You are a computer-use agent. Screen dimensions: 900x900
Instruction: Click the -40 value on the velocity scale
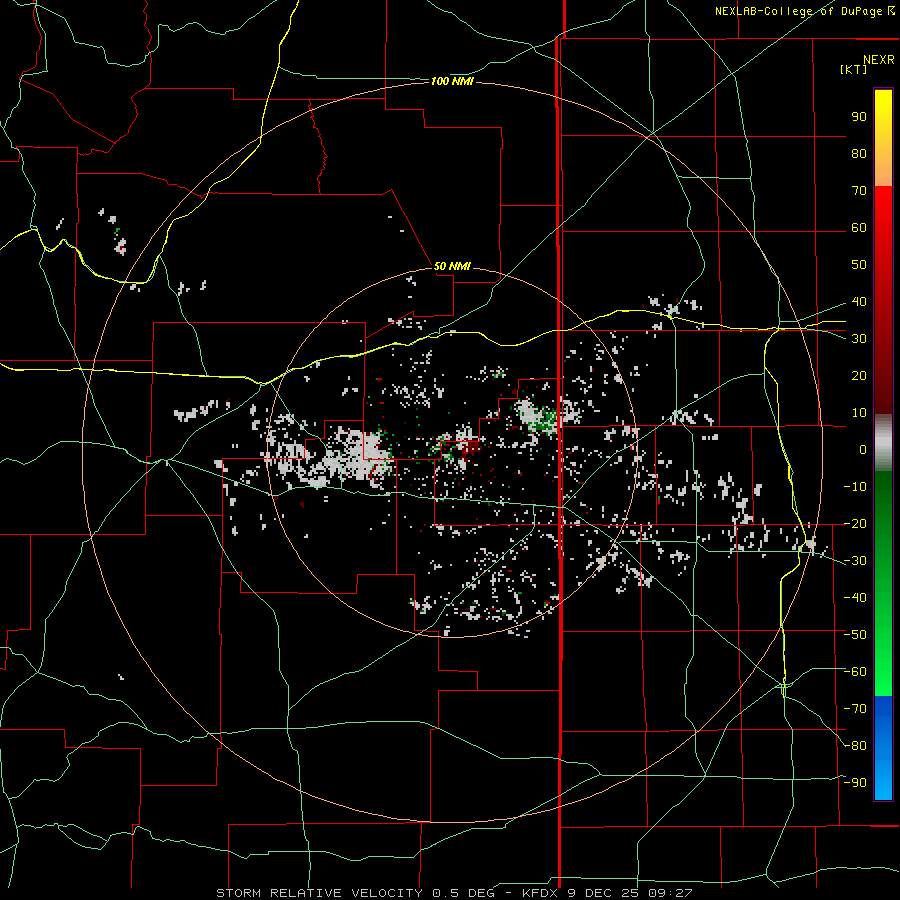(855, 598)
